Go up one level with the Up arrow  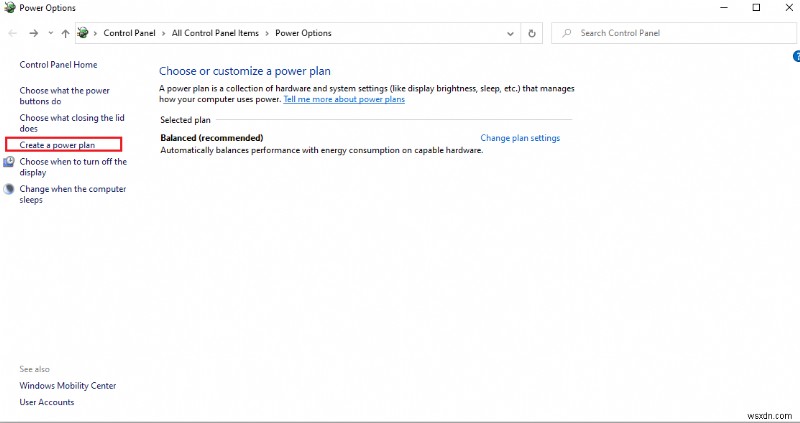66,33
